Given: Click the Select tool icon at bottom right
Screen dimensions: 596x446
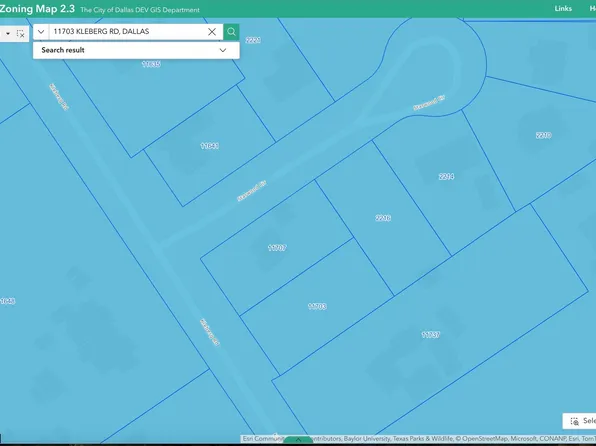Looking at the screenshot, I should click(x=574, y=421).
